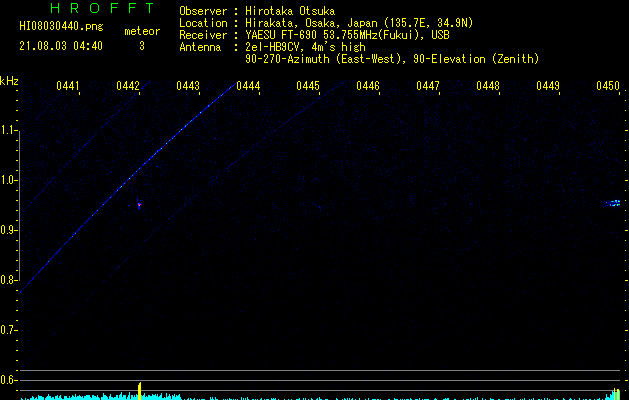Click the 0.8 kHz frequency label
Image resolution: width=629 pixels, height=400 pixels.
tap(8, 280)
